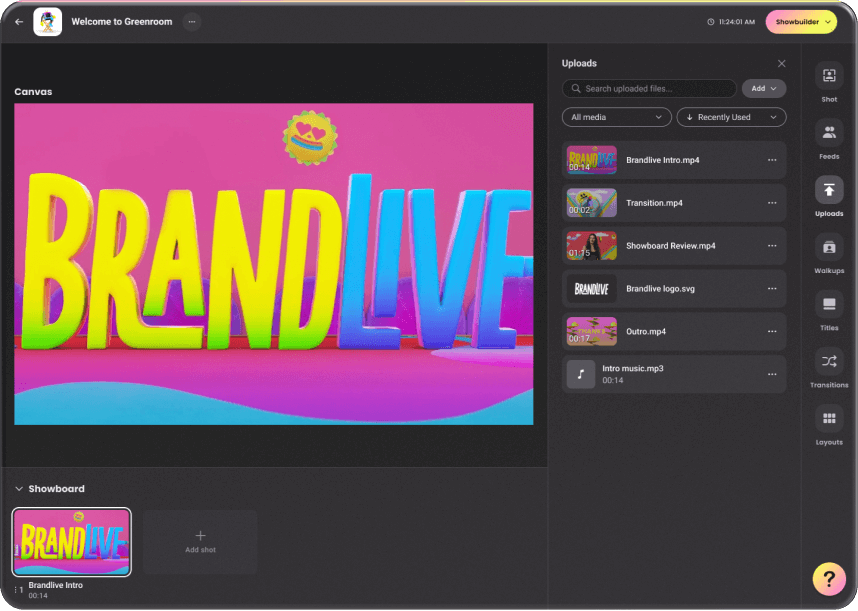Open the options menu beside Welcome to Greenroom
Viewport: 858px width, 611px height.
click(192, 22)
